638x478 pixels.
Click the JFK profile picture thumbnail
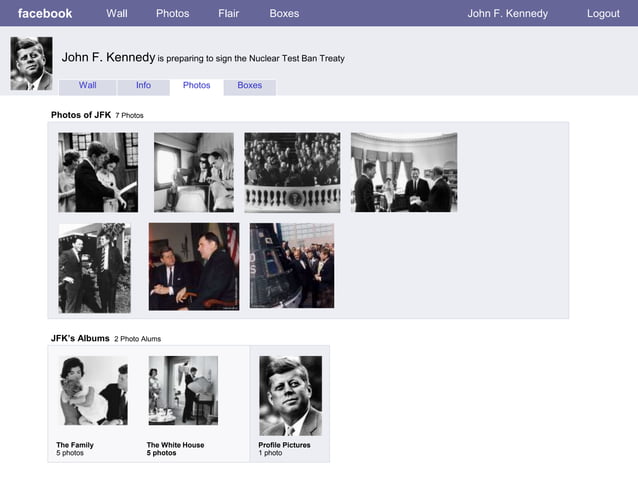click(x=31, y=64)
